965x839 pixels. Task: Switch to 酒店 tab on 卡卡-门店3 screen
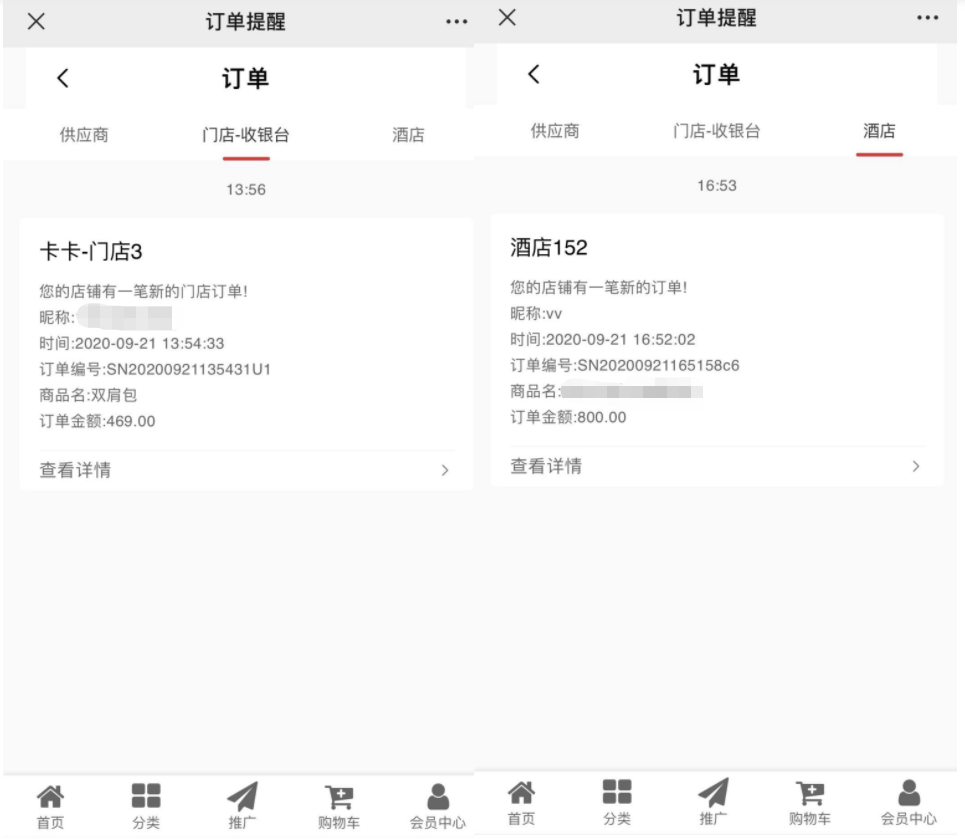(408, 135)
